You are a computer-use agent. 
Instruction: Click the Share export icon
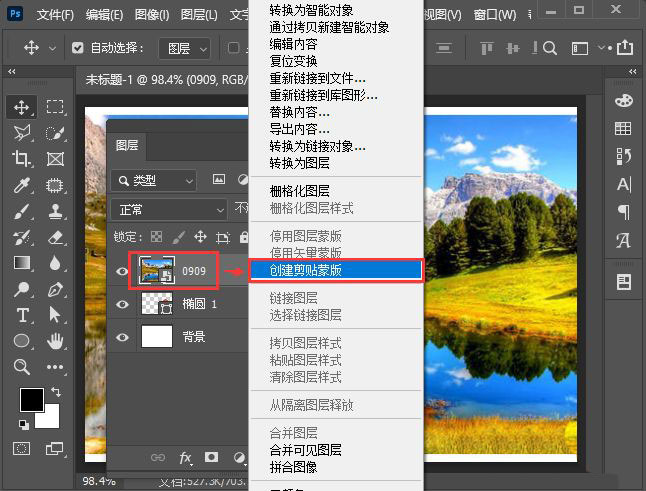point(625,48)
